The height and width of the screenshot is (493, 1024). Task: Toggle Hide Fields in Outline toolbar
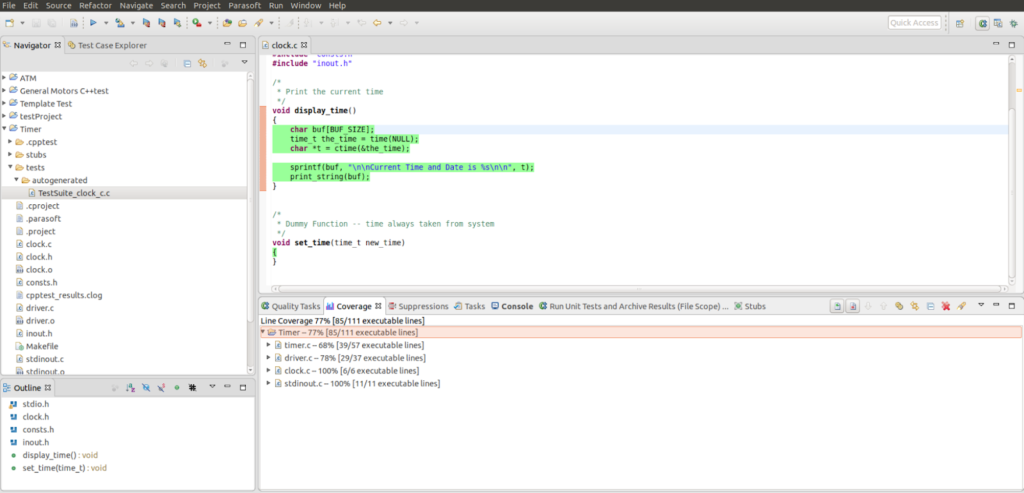pyautogui.click(x=146, y=387)
